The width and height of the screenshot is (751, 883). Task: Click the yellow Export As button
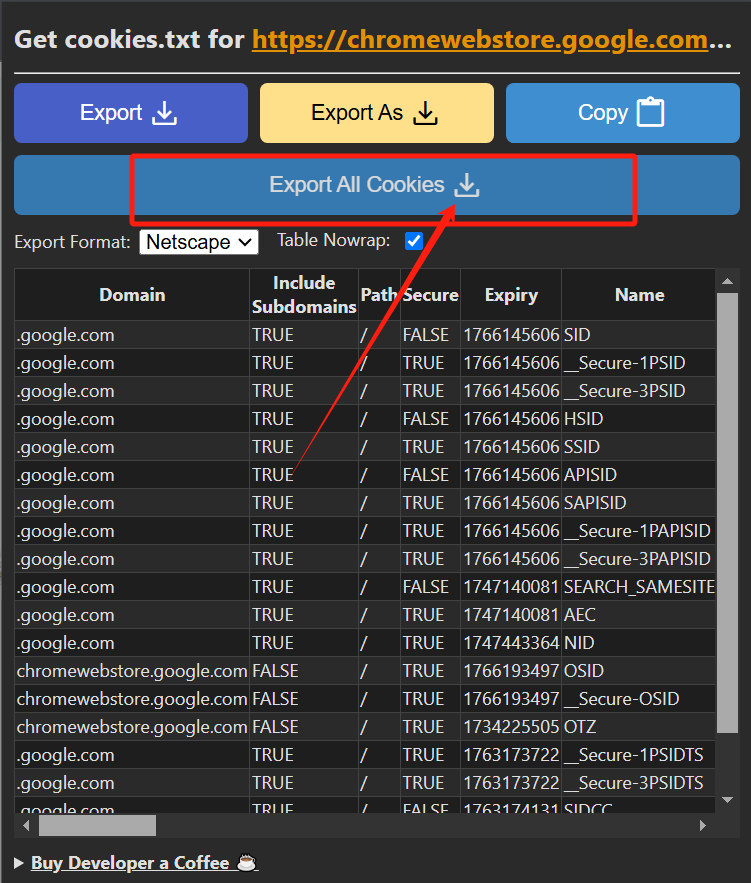377,113
